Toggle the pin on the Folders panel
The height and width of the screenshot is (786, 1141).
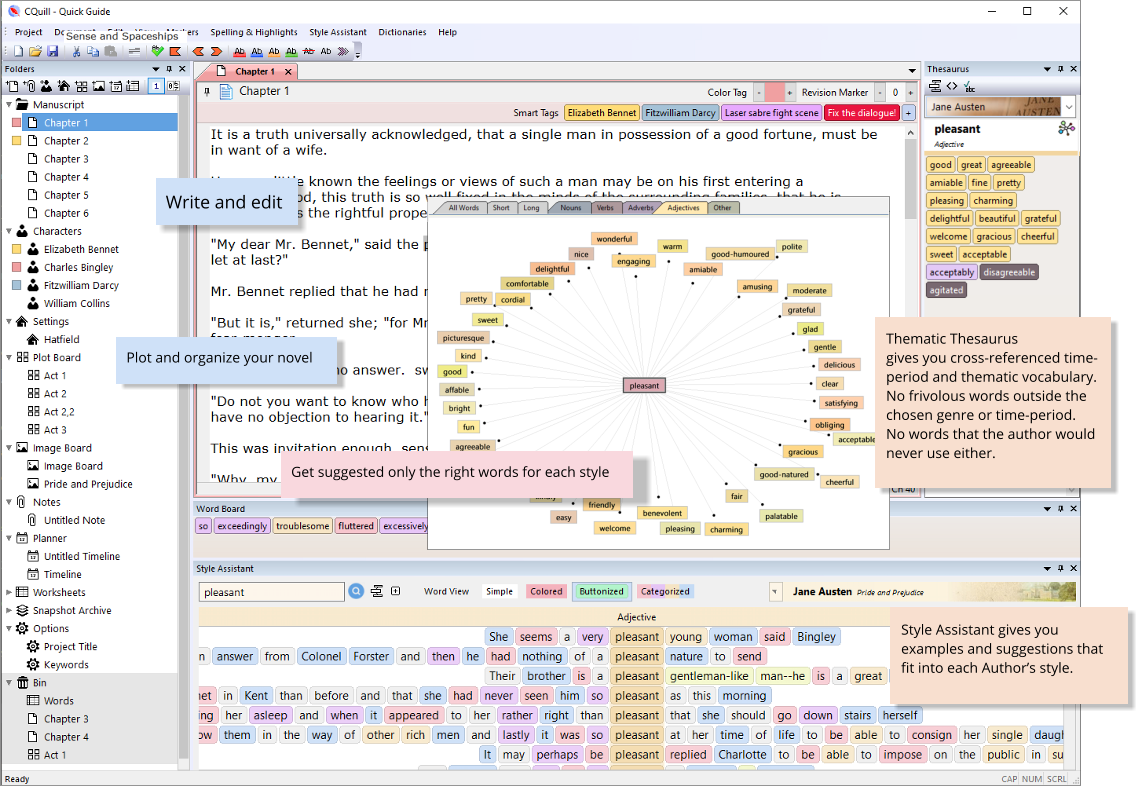click(169, 69)
